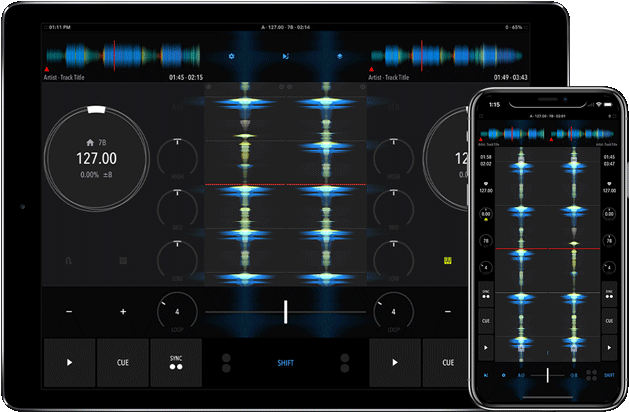Toggle deck B headphone cue on the iPhone

click(574, 375)
